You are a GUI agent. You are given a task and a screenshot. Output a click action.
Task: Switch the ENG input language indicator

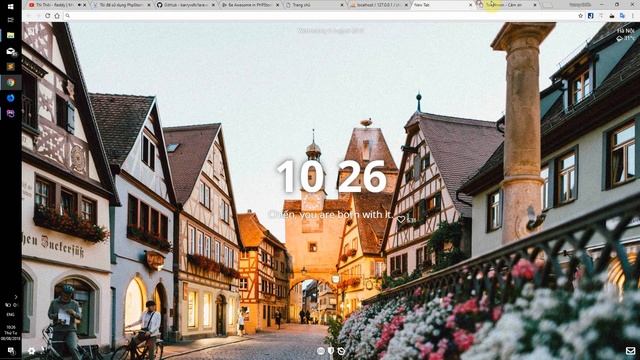click(11, 315)
